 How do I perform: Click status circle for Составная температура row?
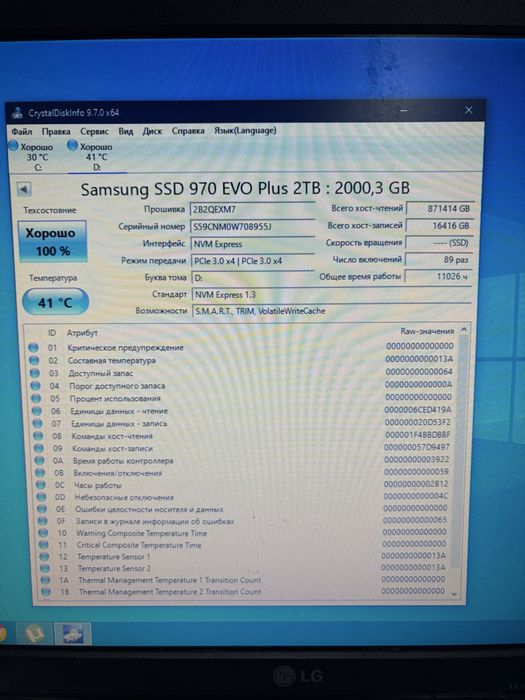(34, 360)
